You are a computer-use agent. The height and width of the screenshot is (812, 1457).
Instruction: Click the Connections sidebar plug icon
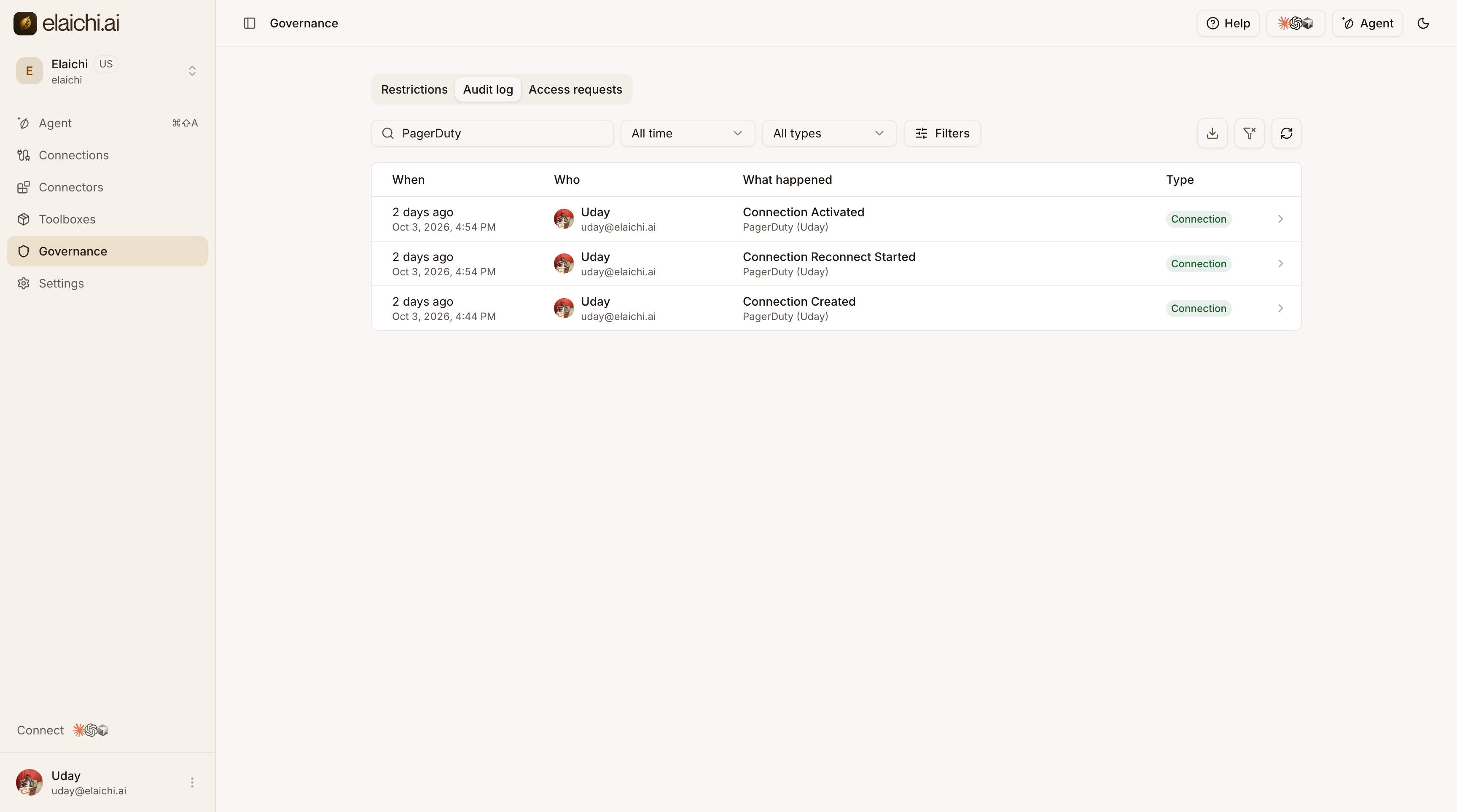tap(23, 155)
